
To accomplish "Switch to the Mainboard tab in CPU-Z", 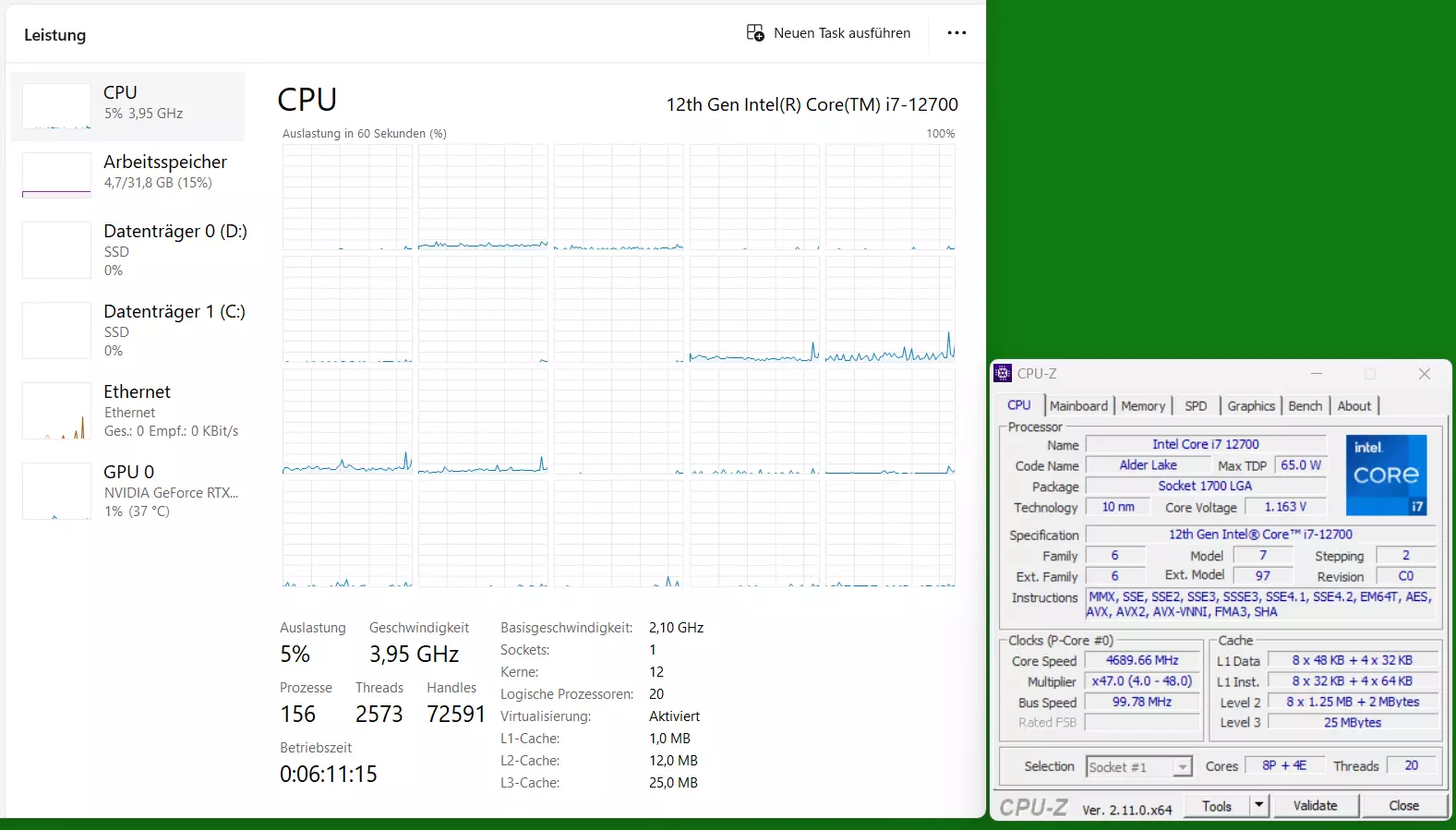I will click(x=1078, y=405).
